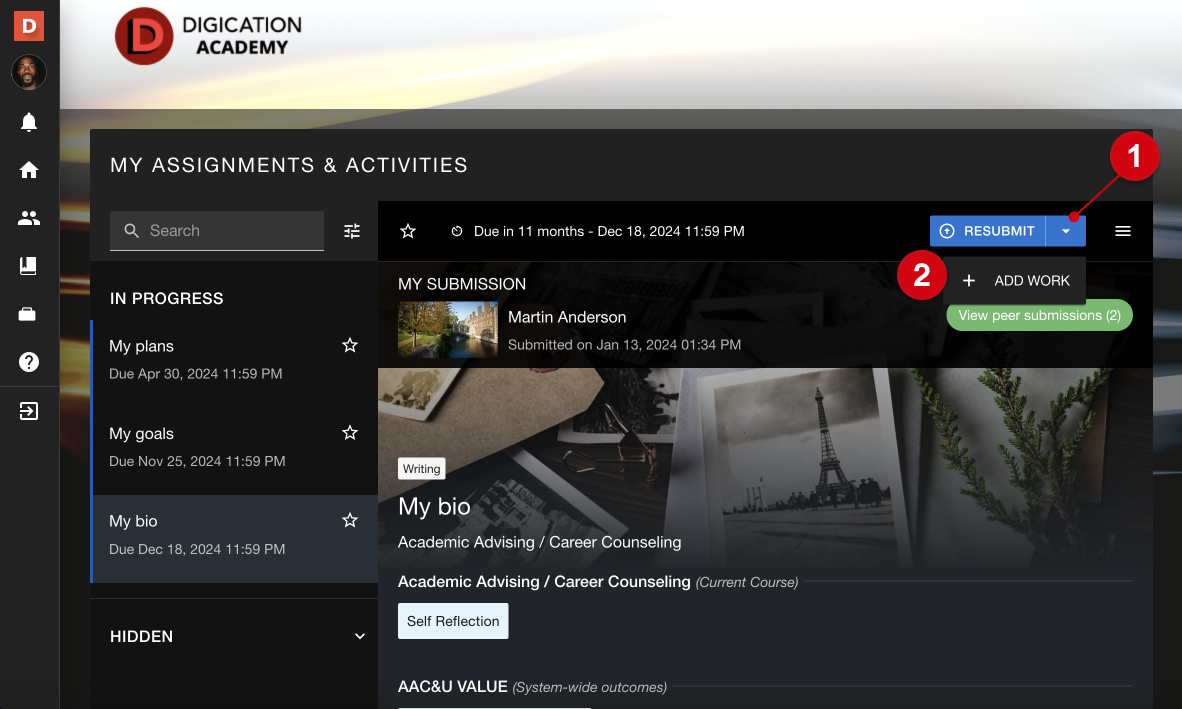1182x709 pixels.
Task: Click the notifications bell icon
Action: pyautogui.click(x=29, y=123)
